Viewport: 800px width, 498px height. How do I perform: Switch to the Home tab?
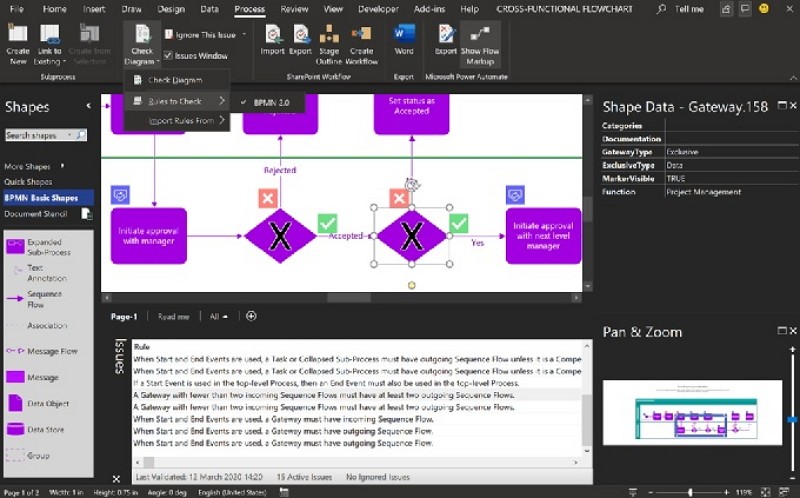pos(55,9)
